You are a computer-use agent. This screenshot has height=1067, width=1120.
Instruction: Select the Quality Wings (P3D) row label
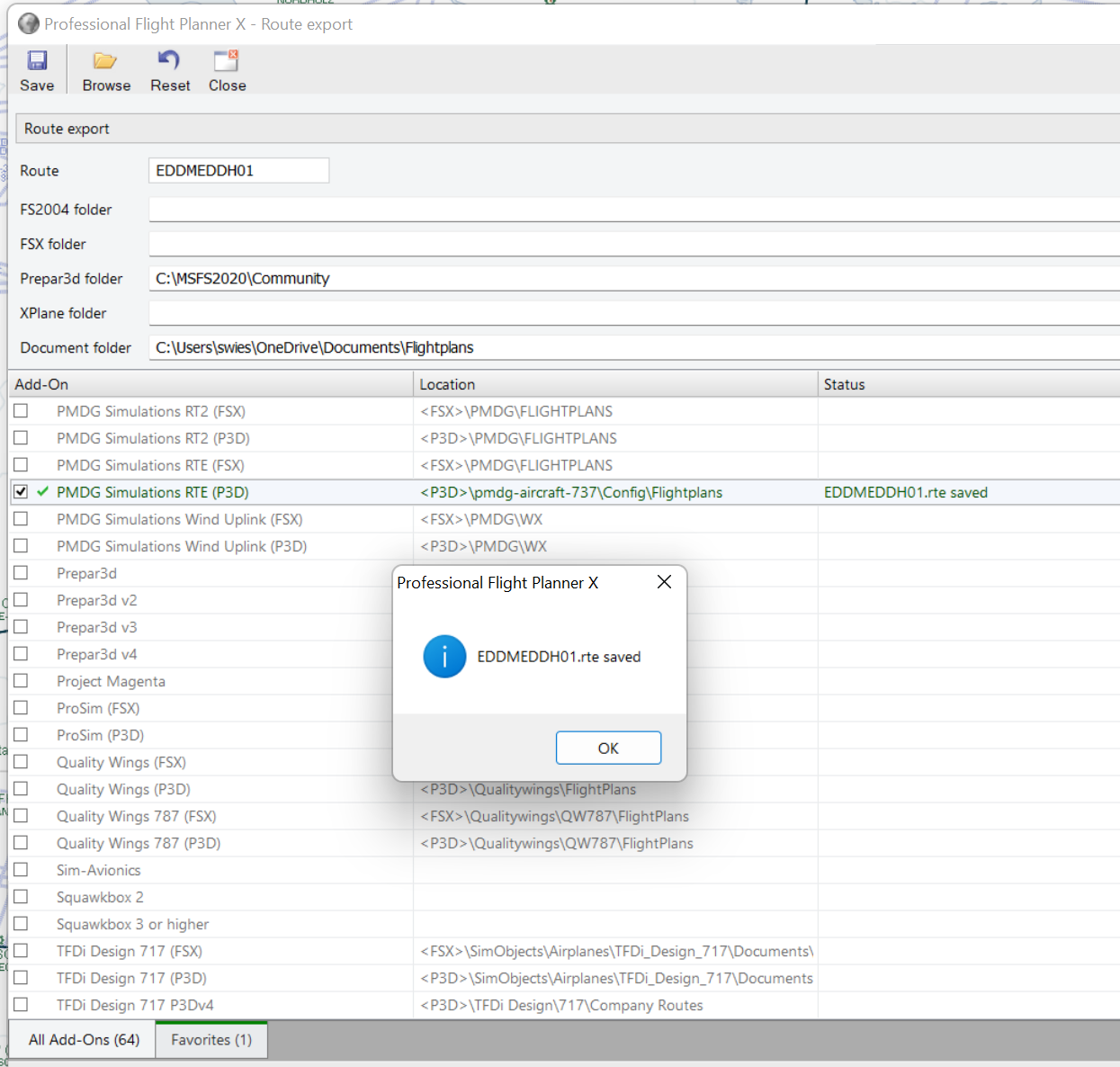point(123,789)
